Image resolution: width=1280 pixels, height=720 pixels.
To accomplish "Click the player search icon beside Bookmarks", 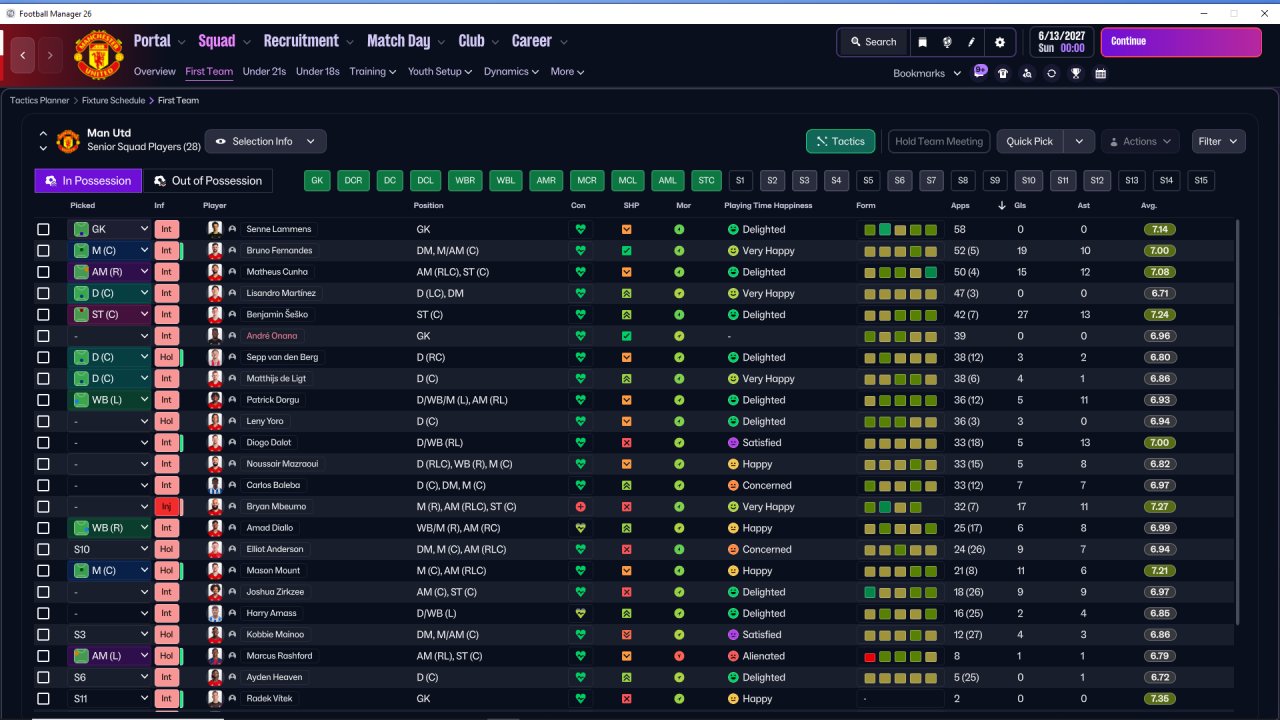I will [x=1027, y=73].
